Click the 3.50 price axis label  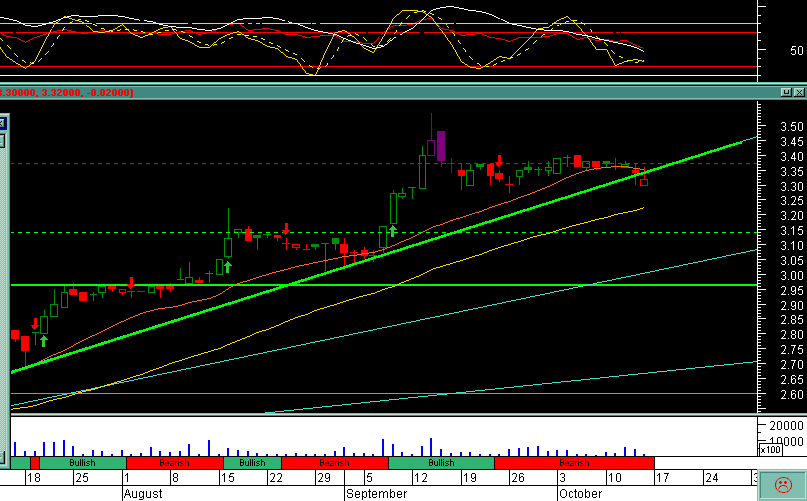coord(792,127)
